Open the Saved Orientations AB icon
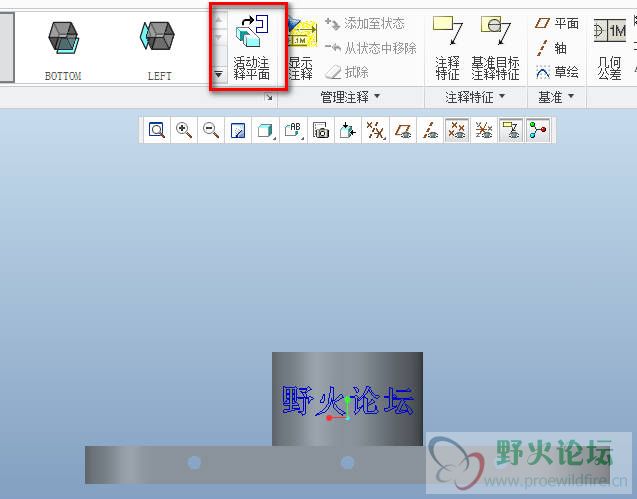 (293, 130)
